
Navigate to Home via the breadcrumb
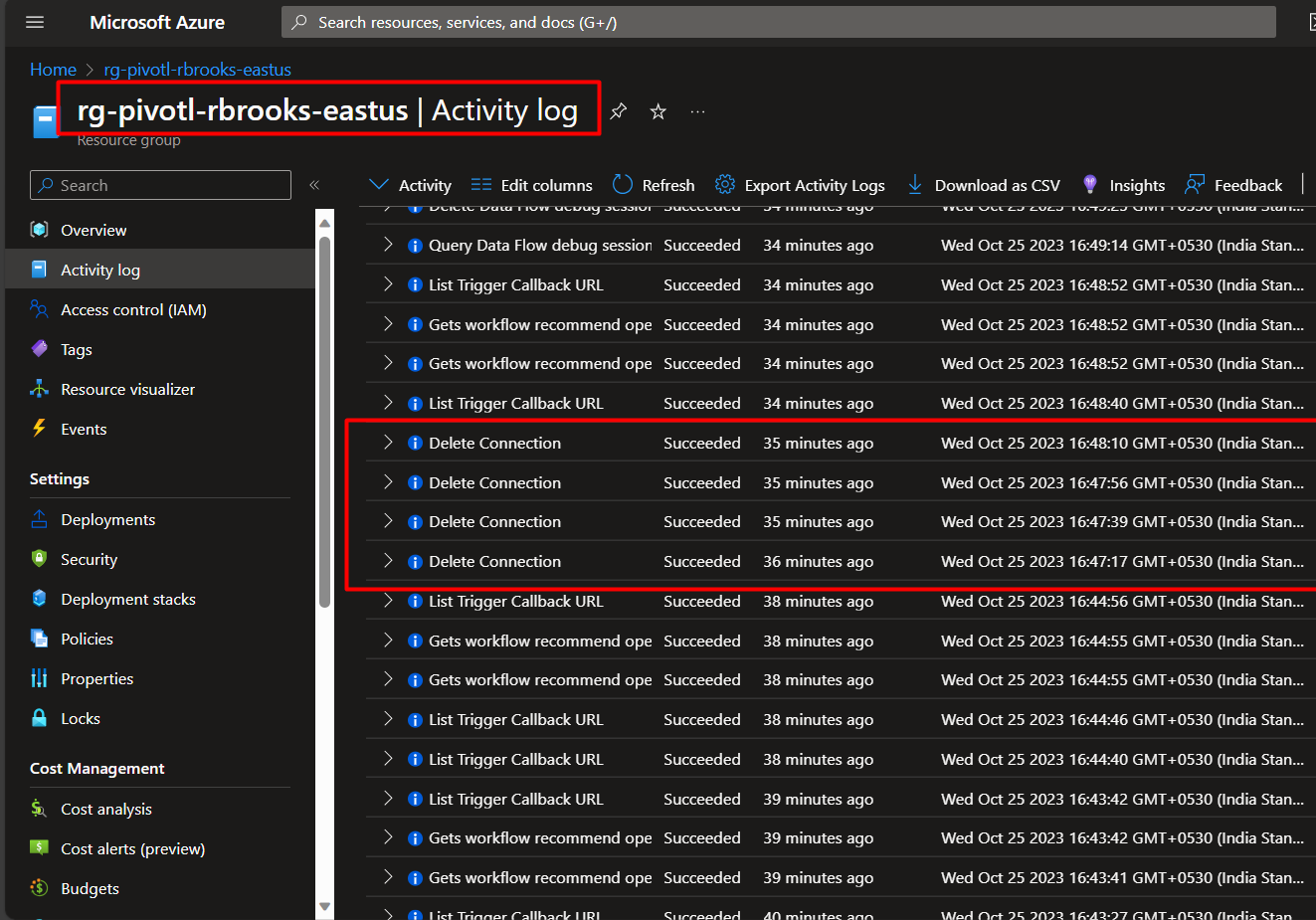coord(53,69)
